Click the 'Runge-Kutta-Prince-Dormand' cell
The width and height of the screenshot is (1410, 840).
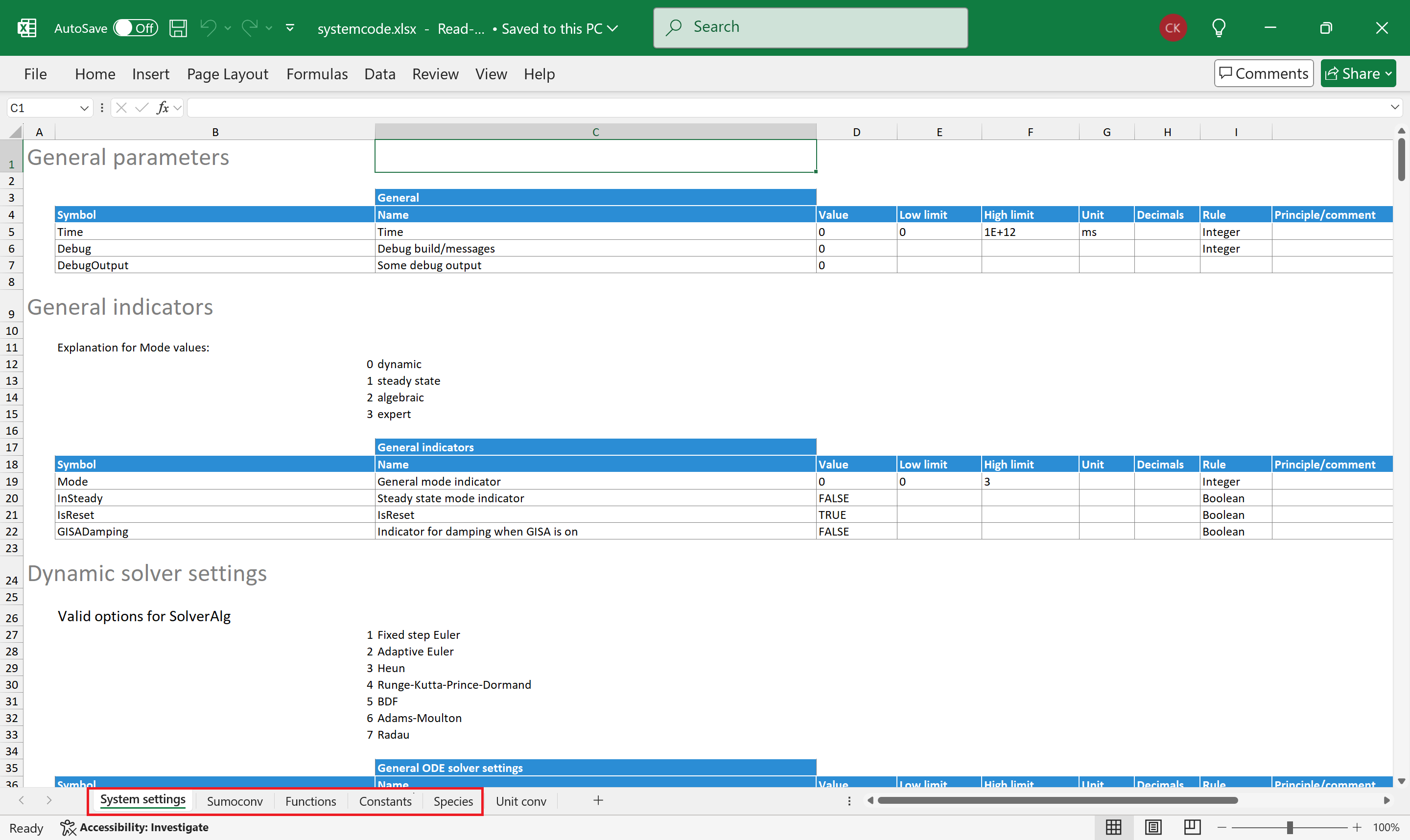point(595,684)
